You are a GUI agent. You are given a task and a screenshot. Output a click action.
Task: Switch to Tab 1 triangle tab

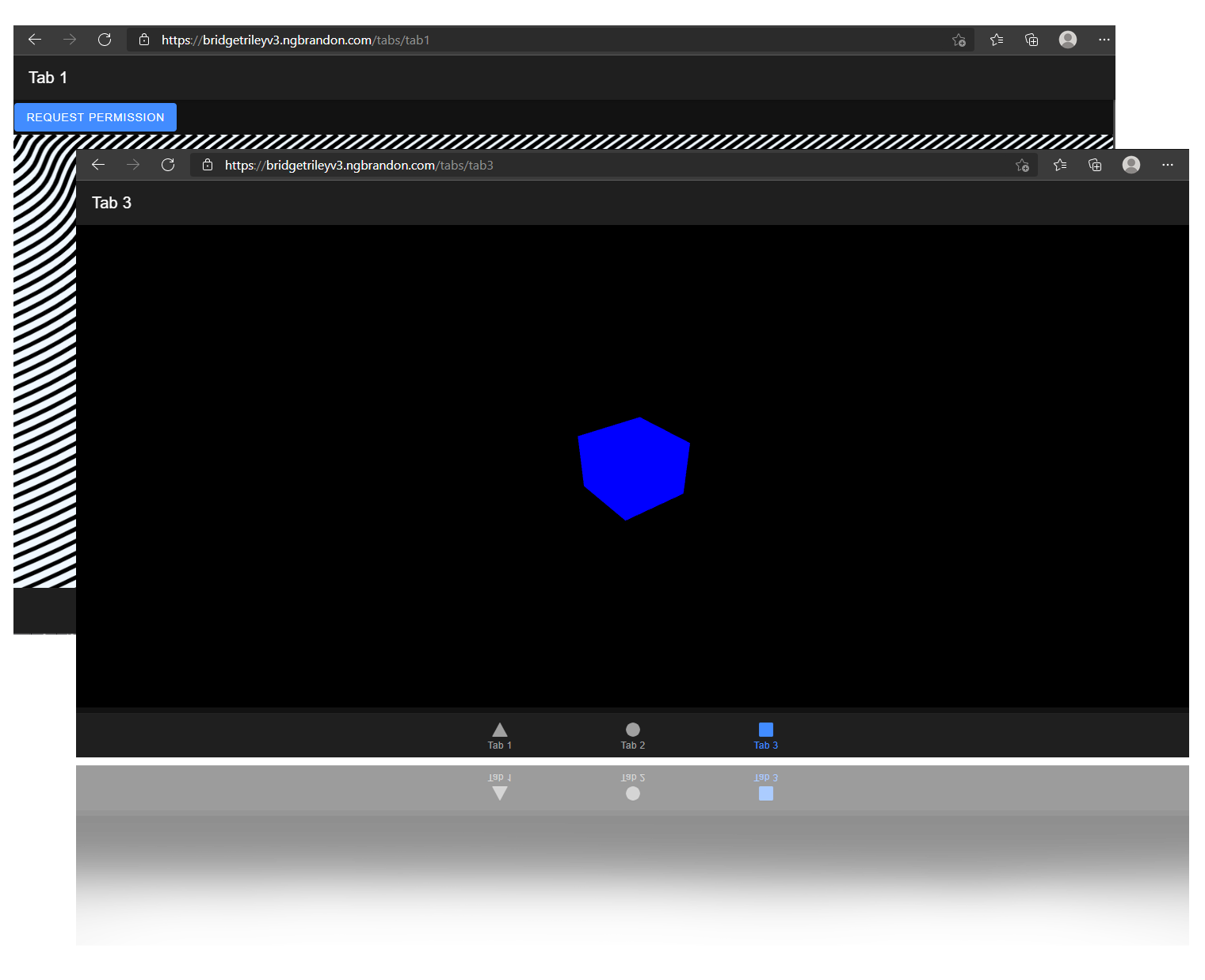coord(500,735)
